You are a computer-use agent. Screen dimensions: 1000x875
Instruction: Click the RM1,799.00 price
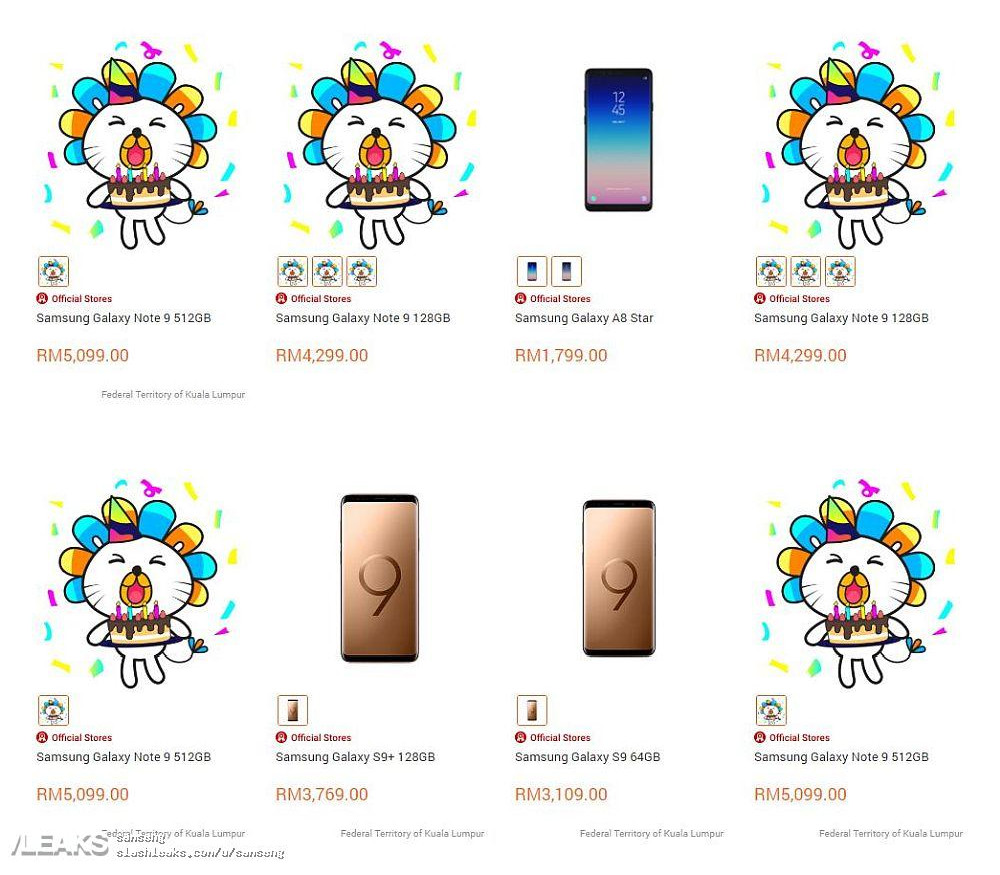pyautogui.click(x=561, y=355)
